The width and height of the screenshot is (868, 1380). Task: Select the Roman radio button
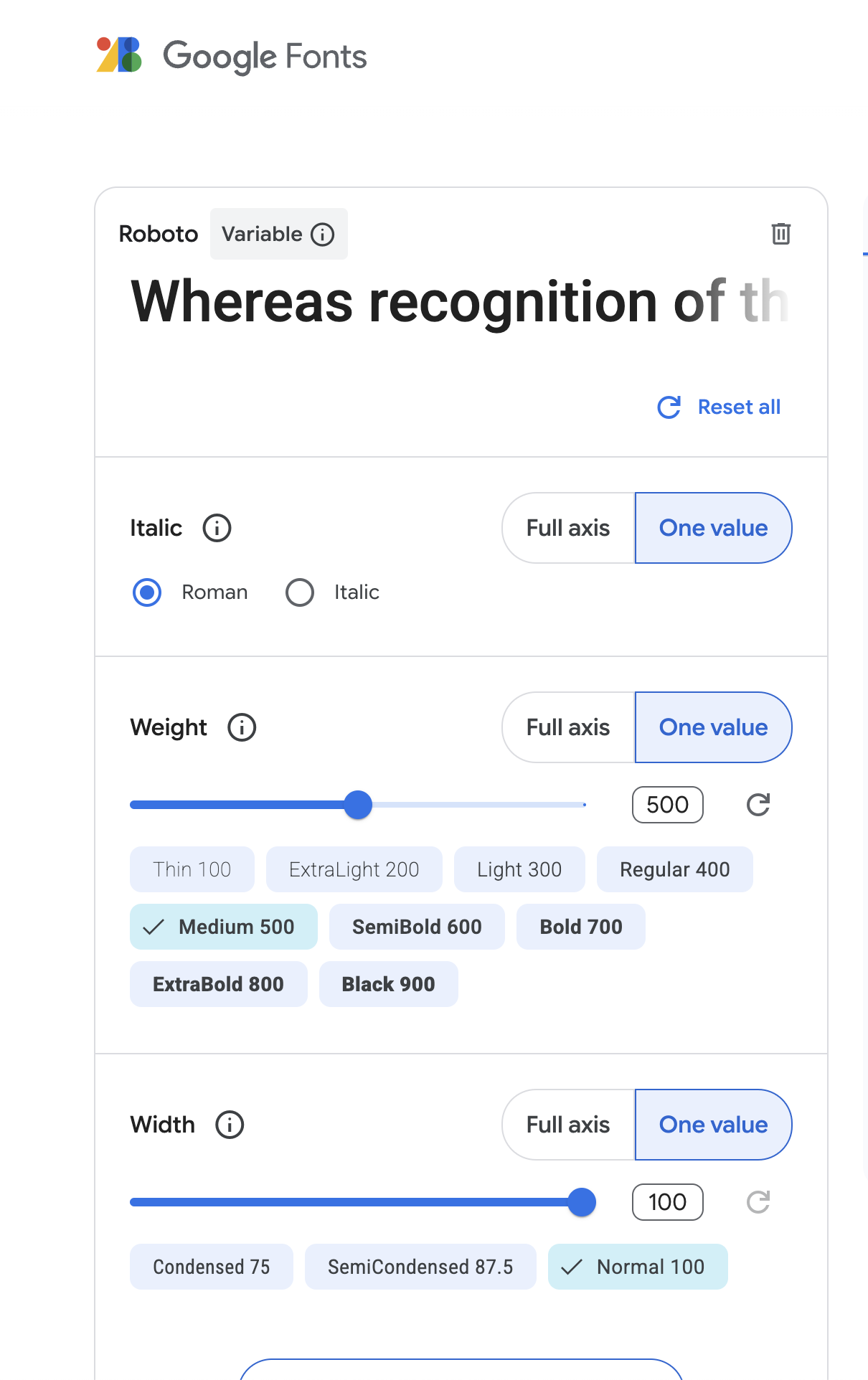[147, 592]
